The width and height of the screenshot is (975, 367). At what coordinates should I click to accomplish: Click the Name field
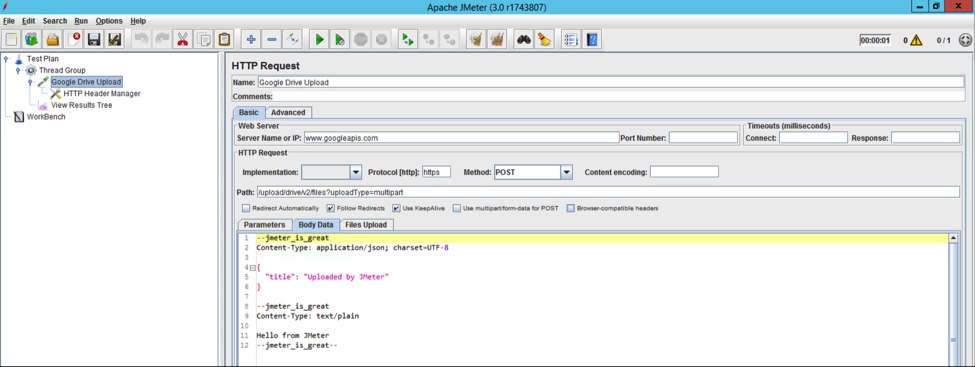[610, 82]
